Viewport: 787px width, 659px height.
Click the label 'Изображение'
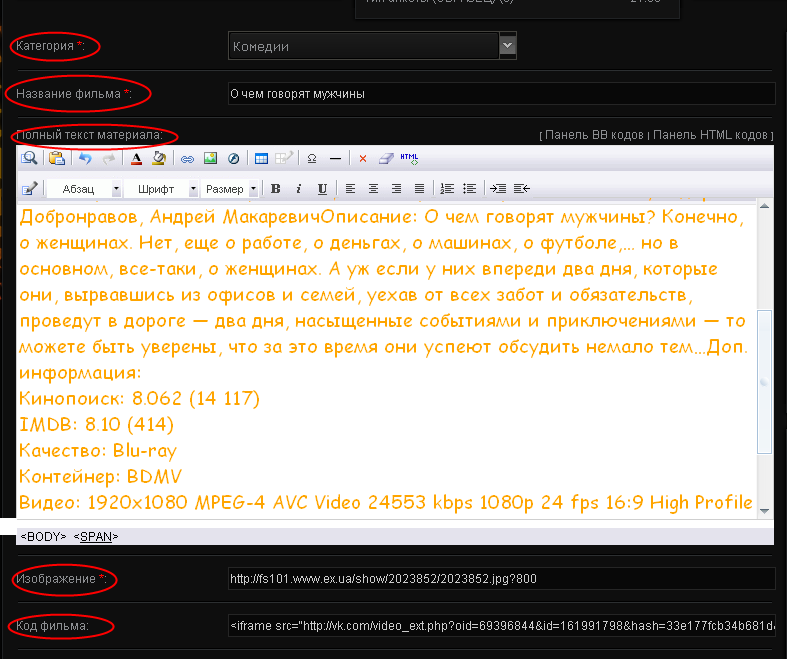point(56,579)
